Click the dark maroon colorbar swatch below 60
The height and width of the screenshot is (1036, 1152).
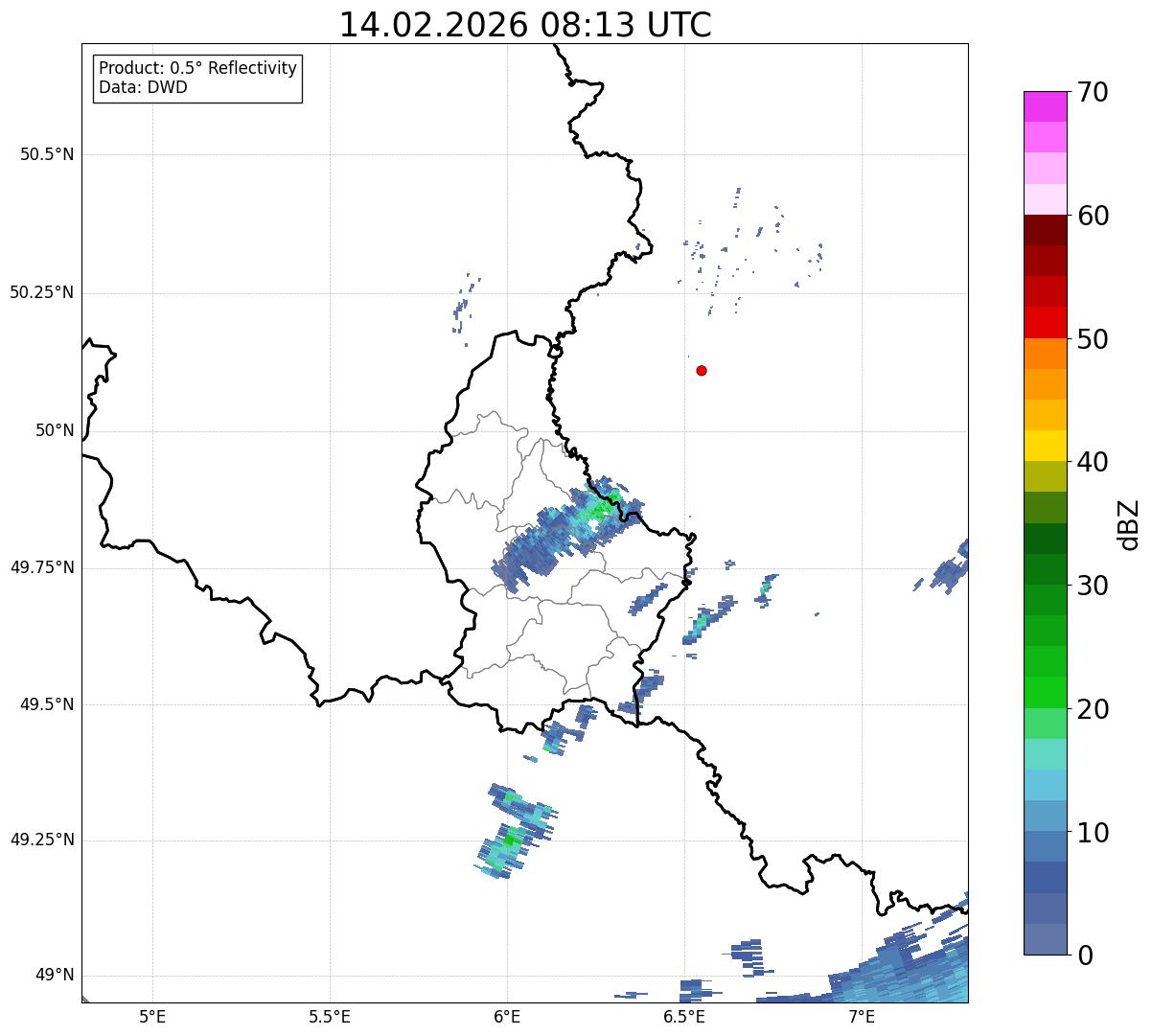click(1045, 230)
